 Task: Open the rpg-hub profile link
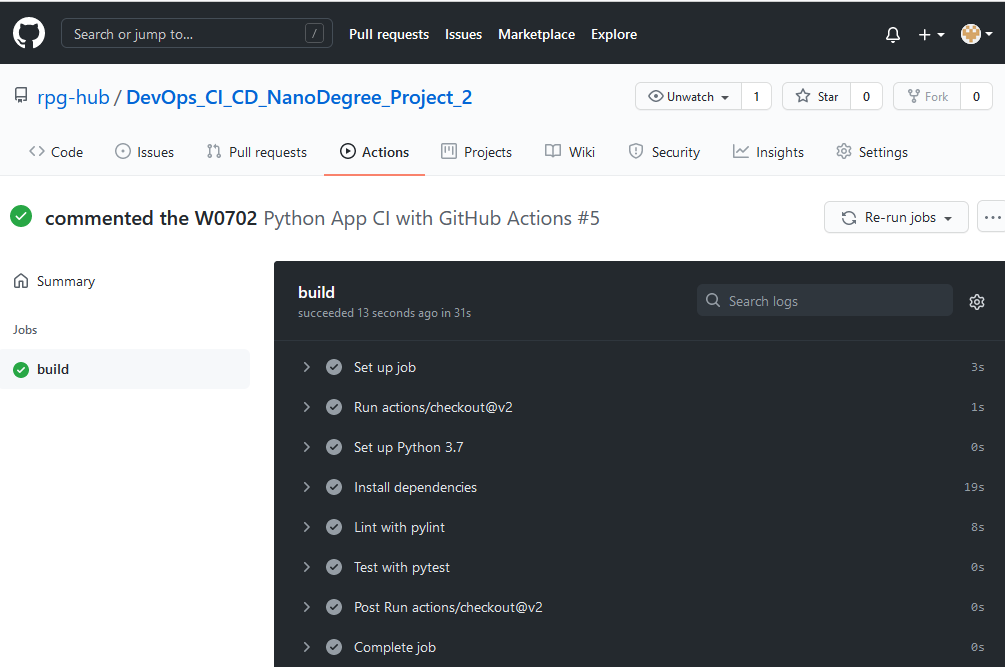click(73, 96)
